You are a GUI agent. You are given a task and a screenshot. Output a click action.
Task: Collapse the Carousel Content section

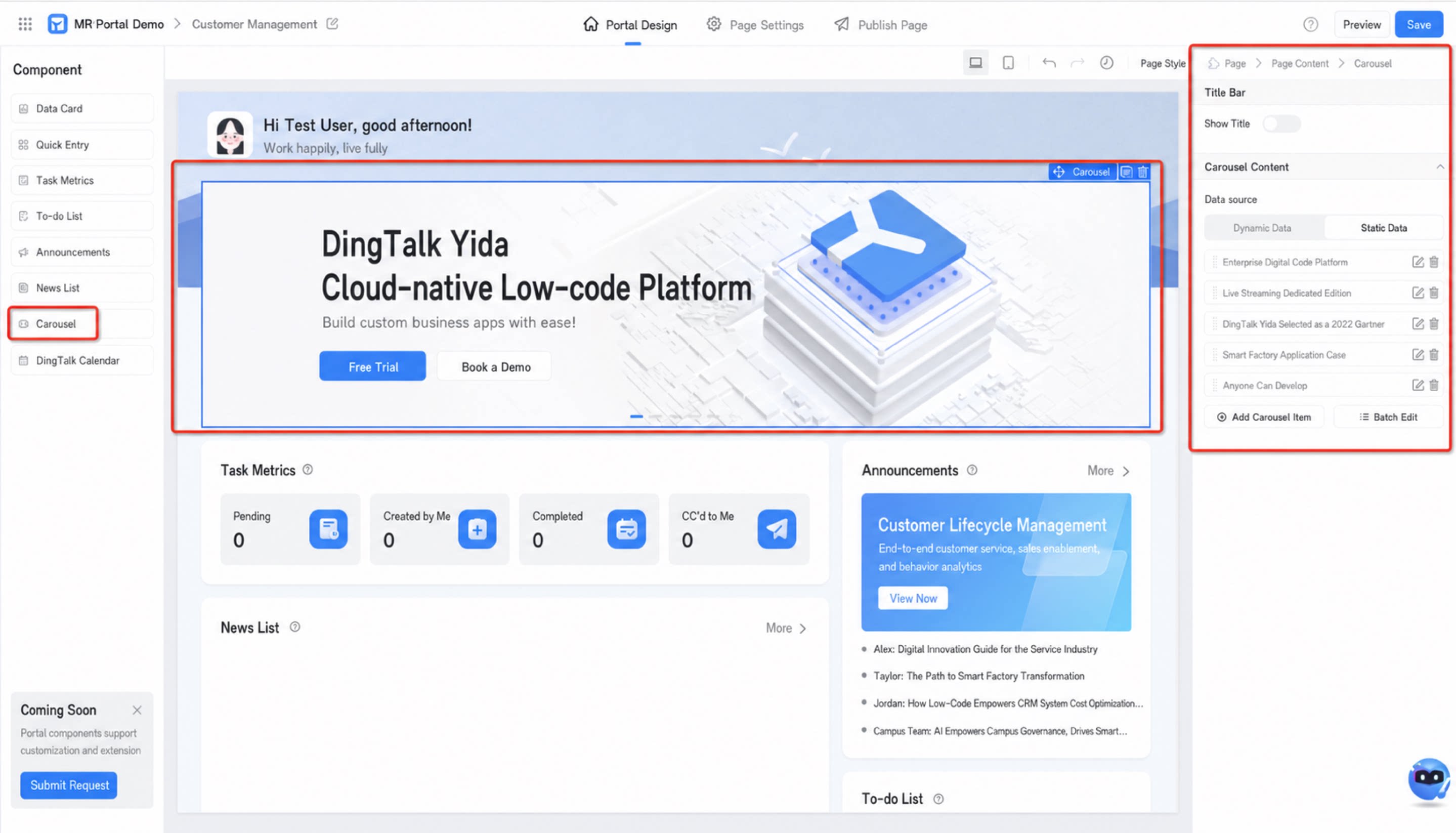(1439, 167)
